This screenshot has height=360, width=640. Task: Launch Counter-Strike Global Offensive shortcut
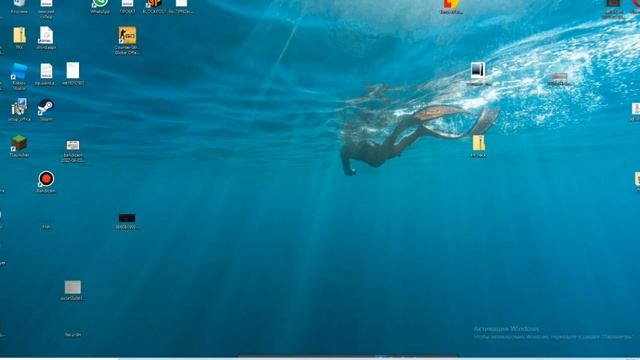[x=127, y=40]
